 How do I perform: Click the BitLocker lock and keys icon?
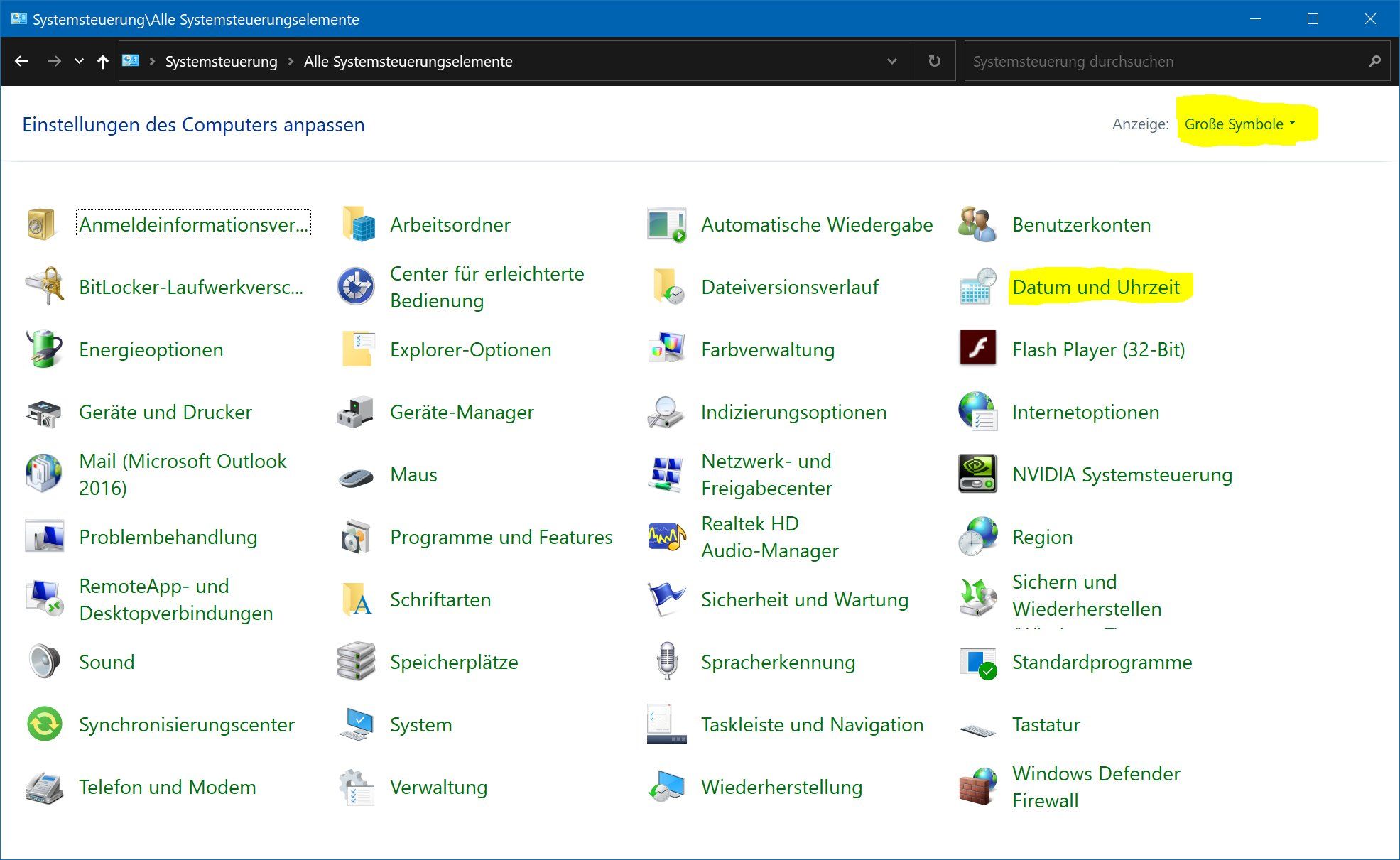(44, 286)
